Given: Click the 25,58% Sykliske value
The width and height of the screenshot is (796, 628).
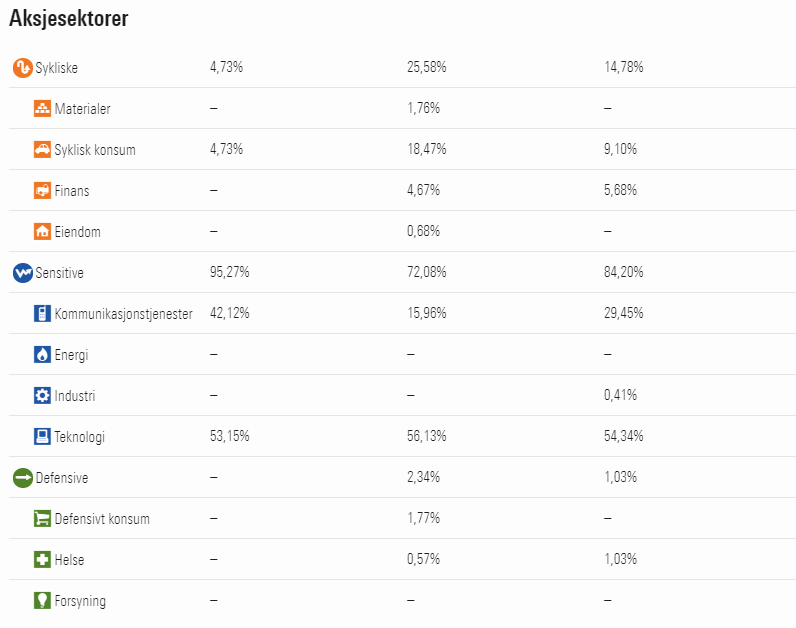Looking at the screenshot, I should click(426, 67).
